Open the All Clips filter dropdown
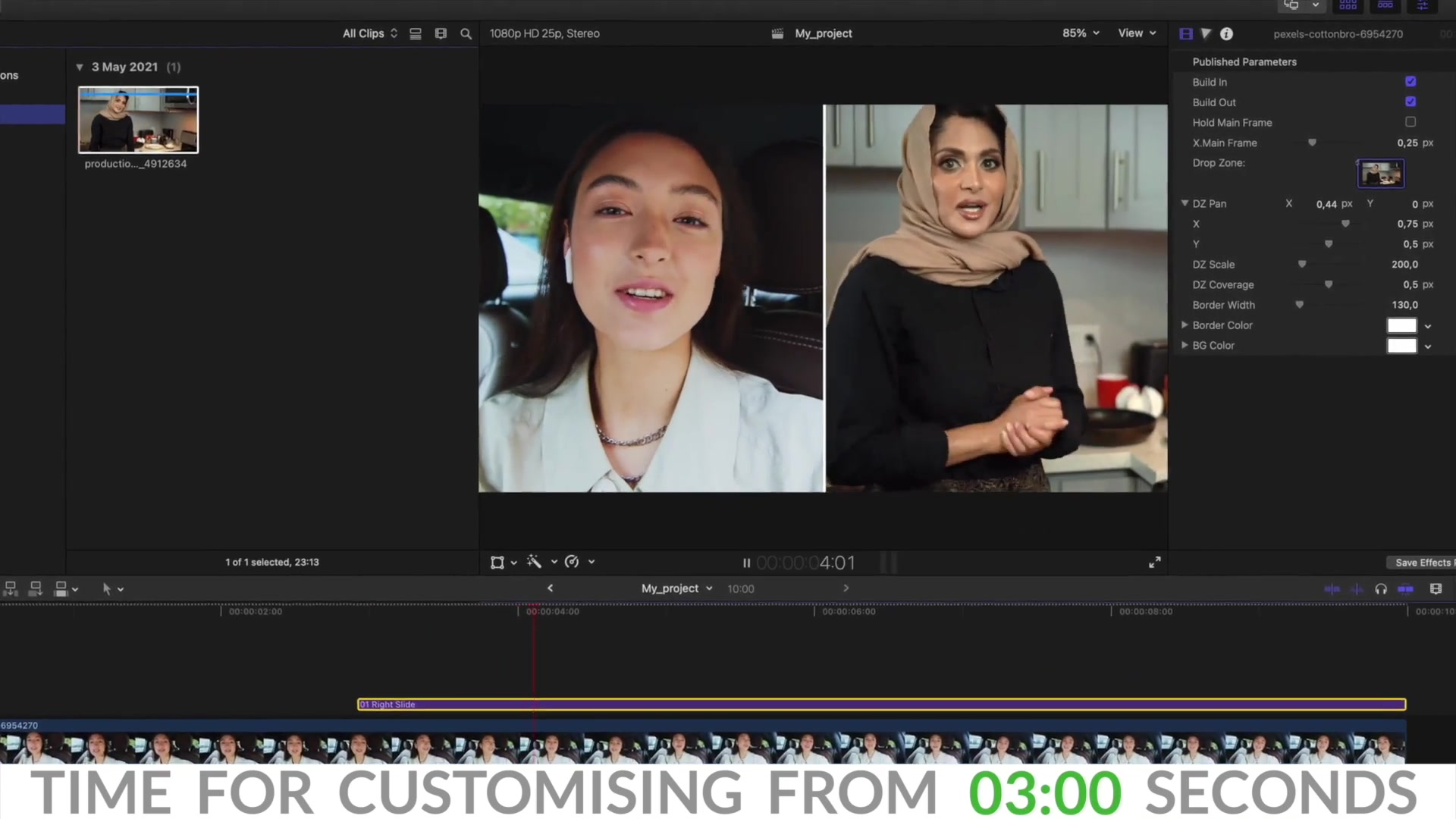The image size is (1456, 819). click(370, 33)
